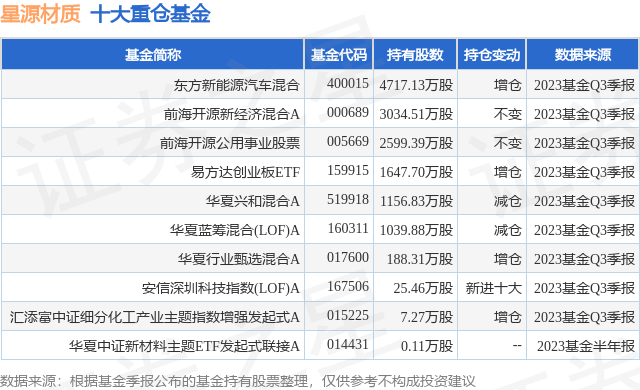Select the 华夏中证新材料主题ETF发起式联接A fund name

click(184, 346)
